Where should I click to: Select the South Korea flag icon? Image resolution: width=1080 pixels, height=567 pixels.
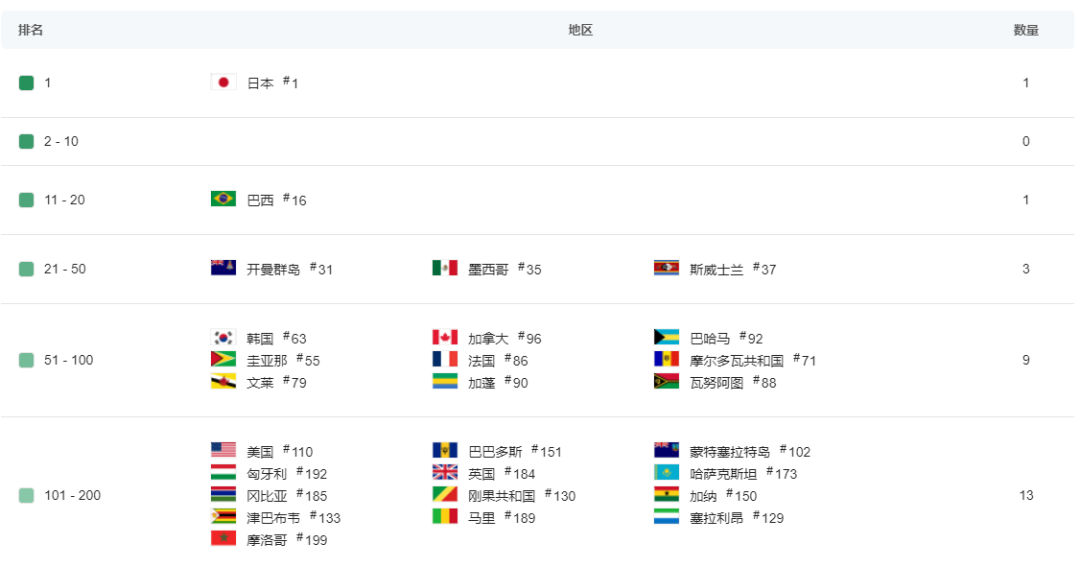pos(223,338)
